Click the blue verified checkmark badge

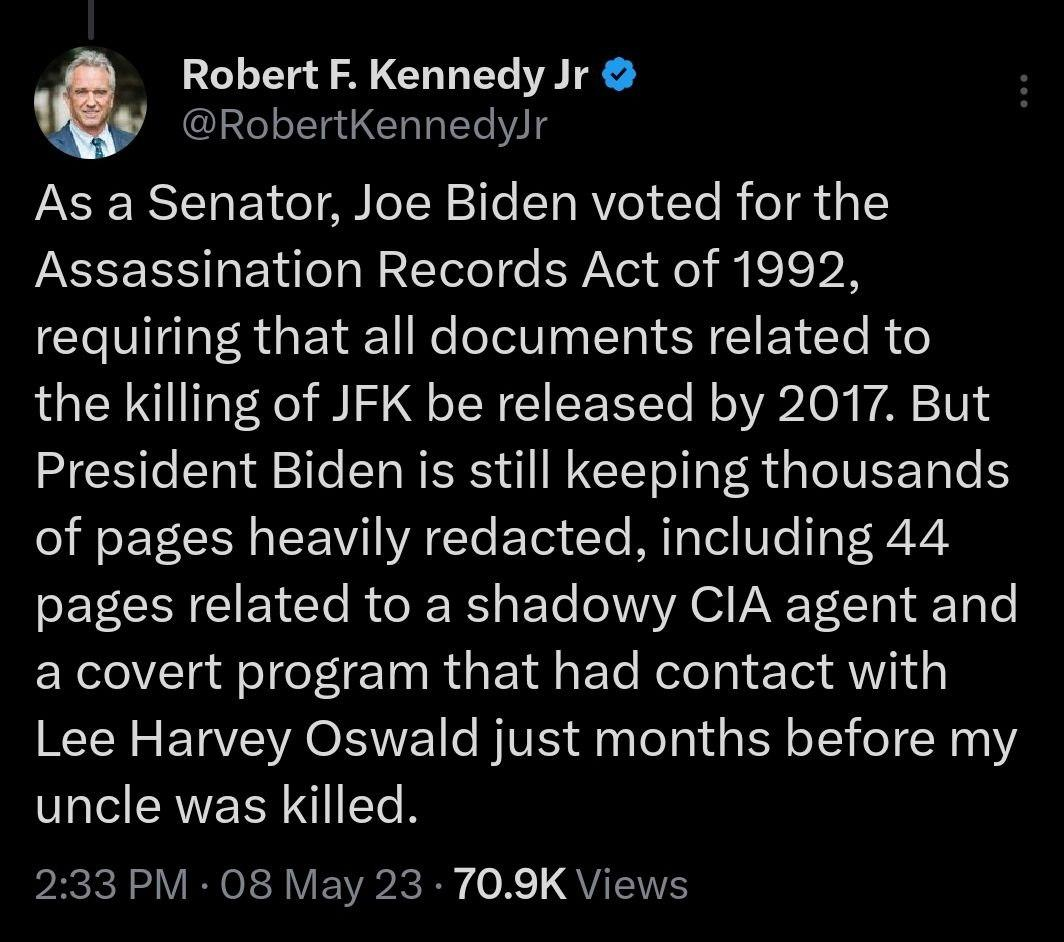point(619,74)
